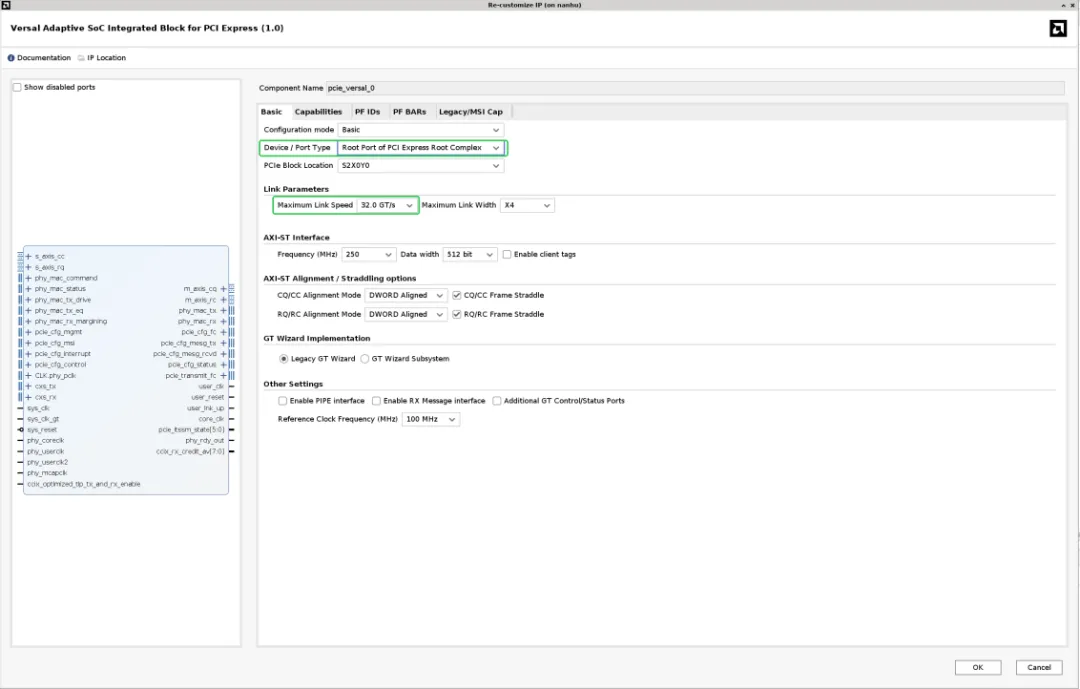
Task: Expand the m_axis_cq port plus icon
Action: 223,289
